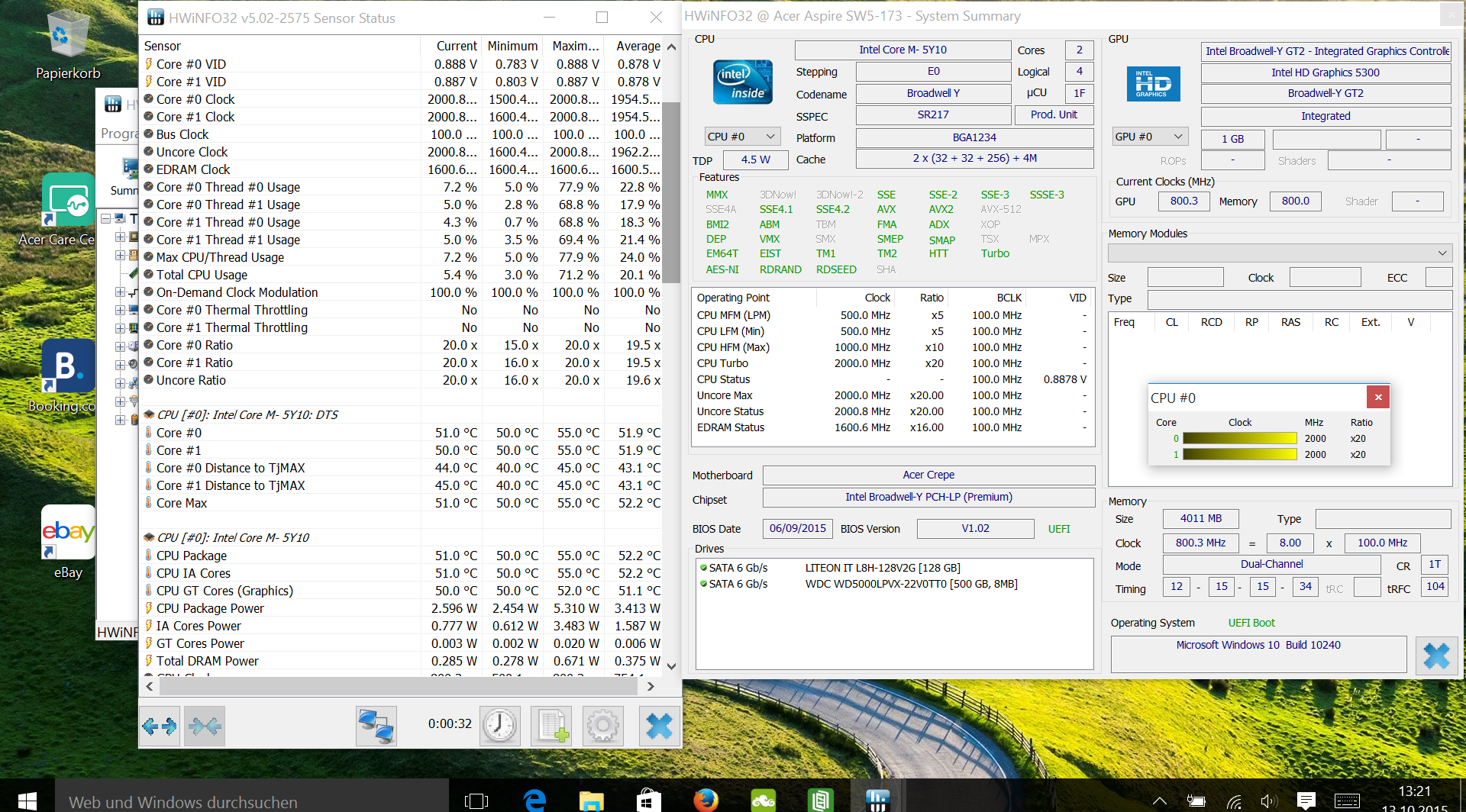
Task: Start logging with the sheet-plus icon
Action: pos(551,726)
